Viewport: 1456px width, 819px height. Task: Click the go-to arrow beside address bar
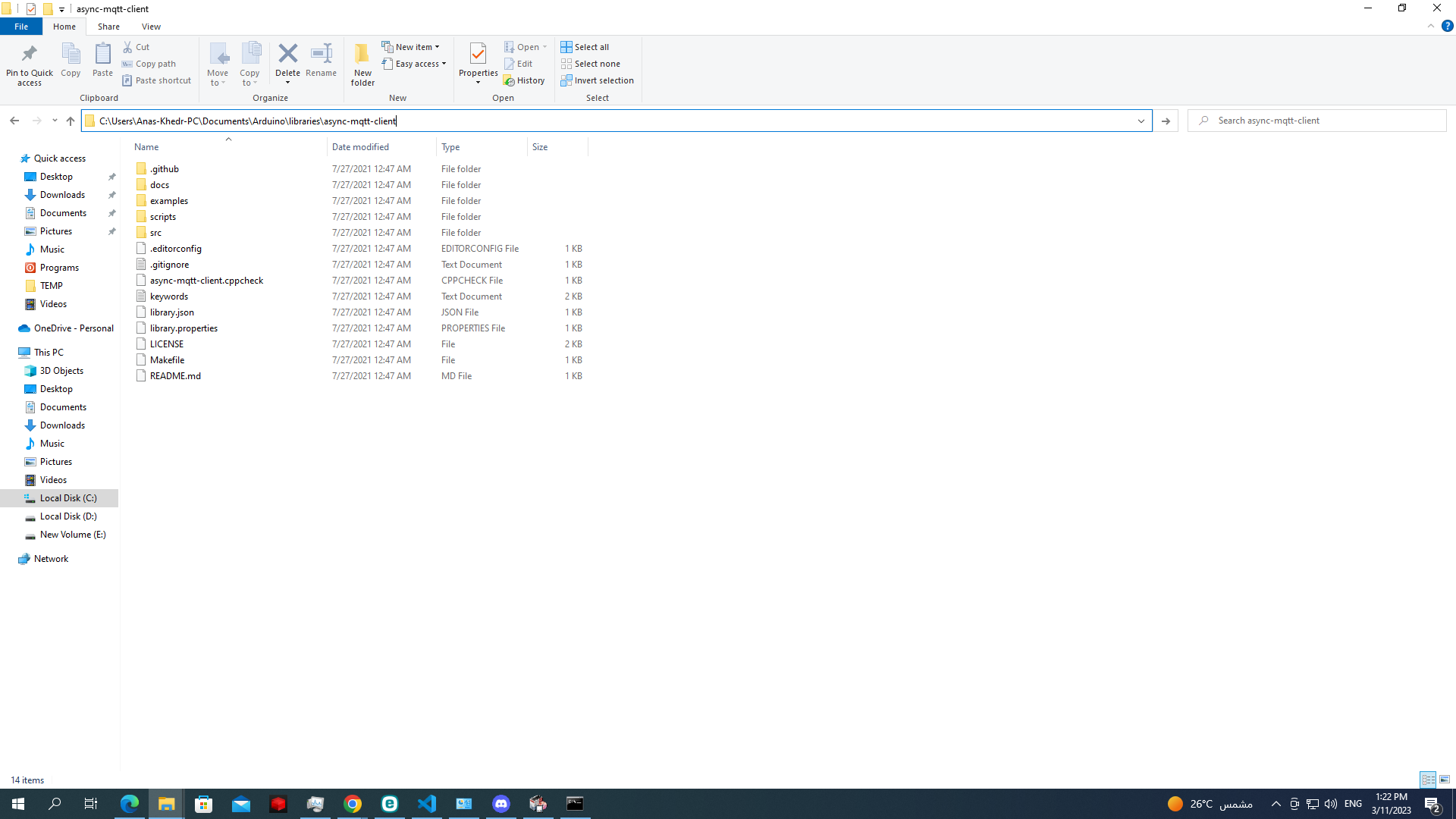[1166, 121]
